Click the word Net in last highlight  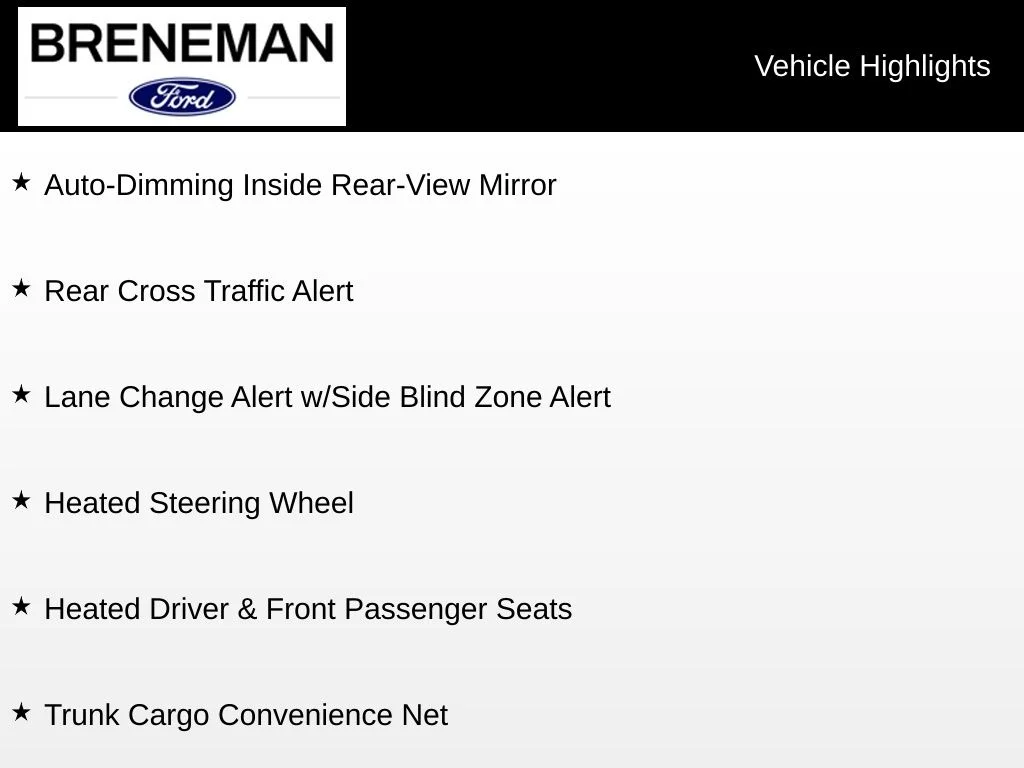[425, 715]
